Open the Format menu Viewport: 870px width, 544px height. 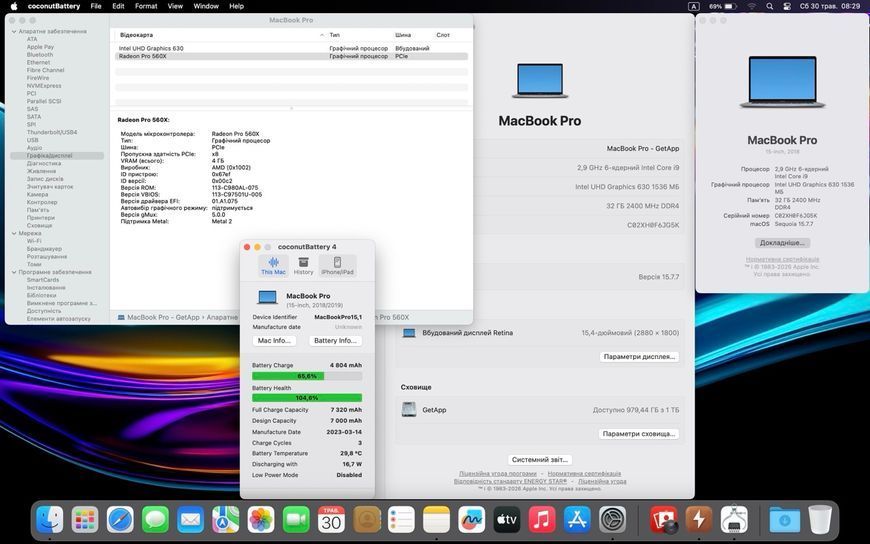pos(146,6)
